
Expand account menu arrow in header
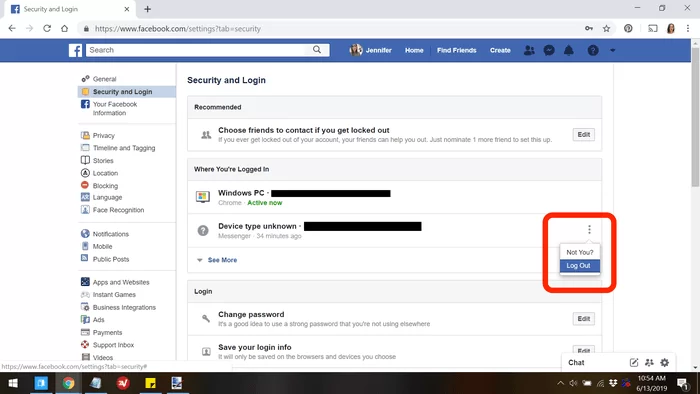tap(612, 50)
